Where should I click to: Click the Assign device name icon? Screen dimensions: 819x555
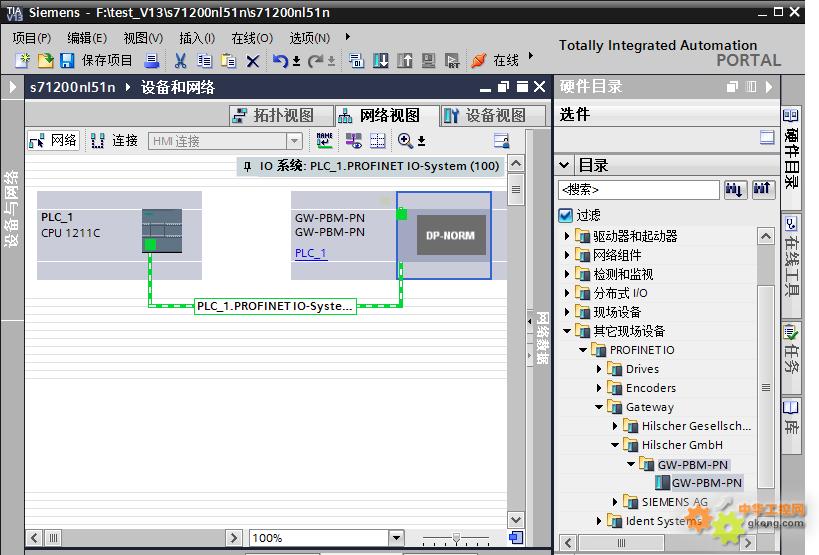pos(324,140)
